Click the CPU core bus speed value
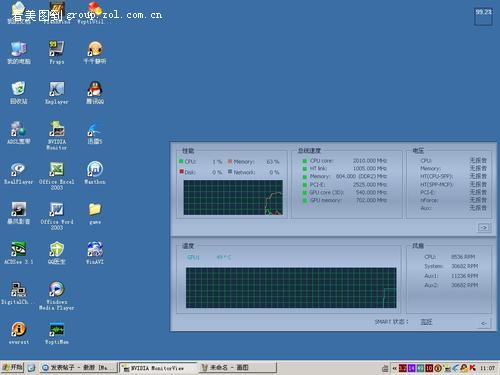The width and height of the screenshot is (500, 375). 370,161
